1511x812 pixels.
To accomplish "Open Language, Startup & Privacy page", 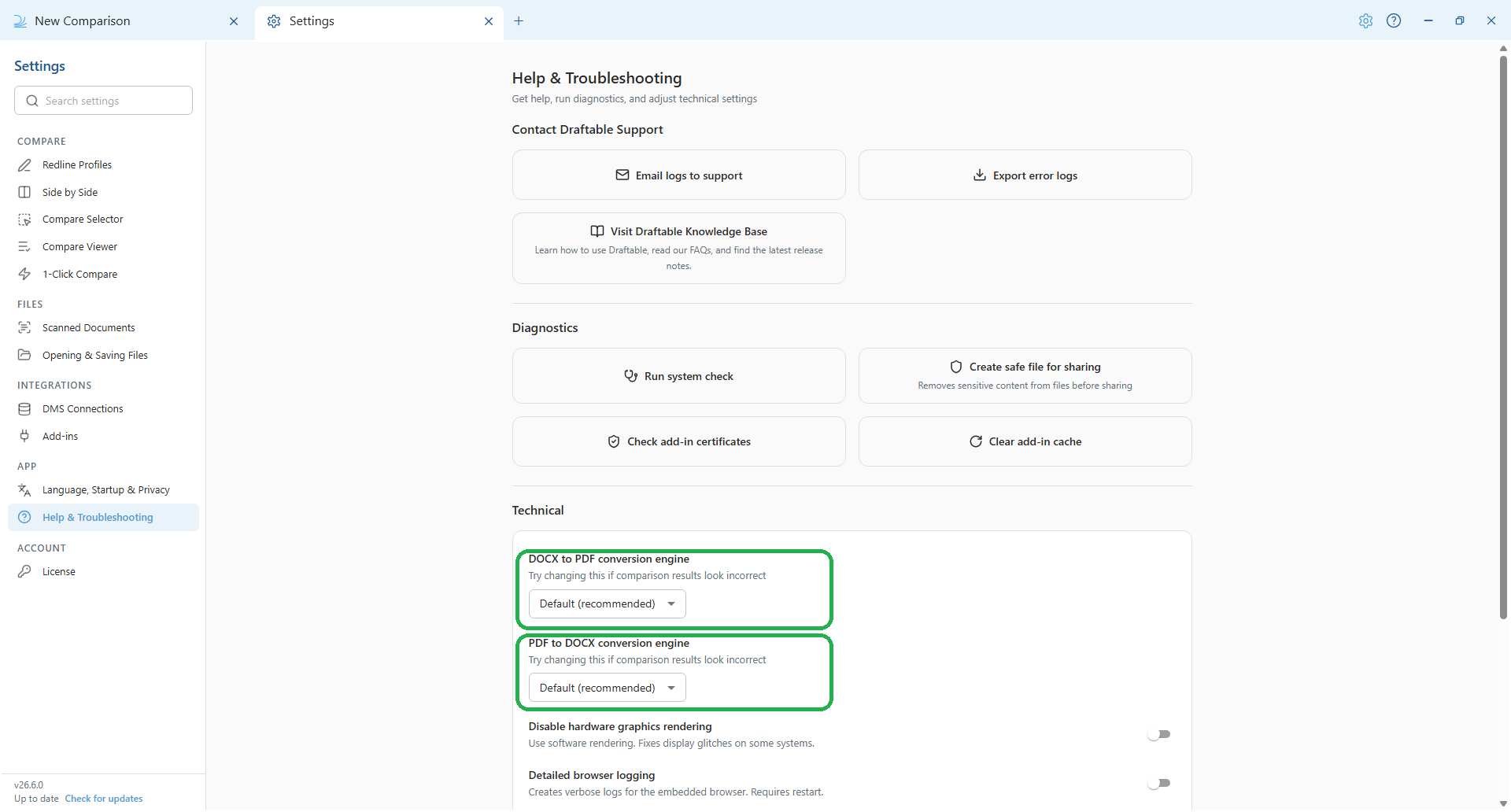I will pyautogui.click(x=103, y=490).
